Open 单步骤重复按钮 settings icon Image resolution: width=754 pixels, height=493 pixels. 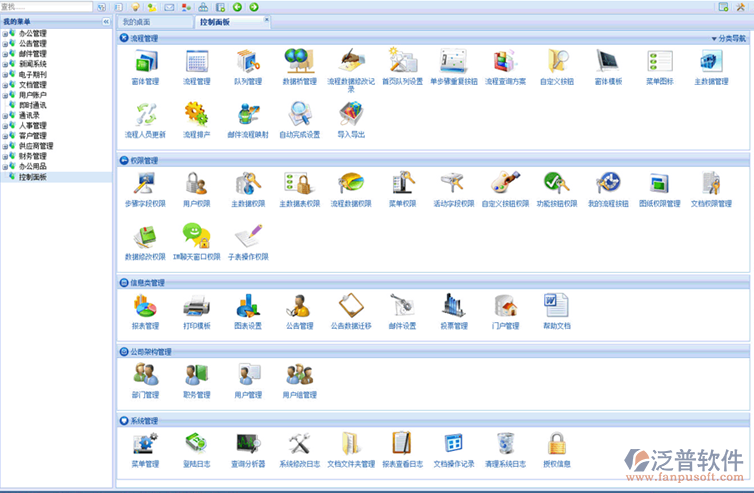pyautogui.click(x=454, y=62)
